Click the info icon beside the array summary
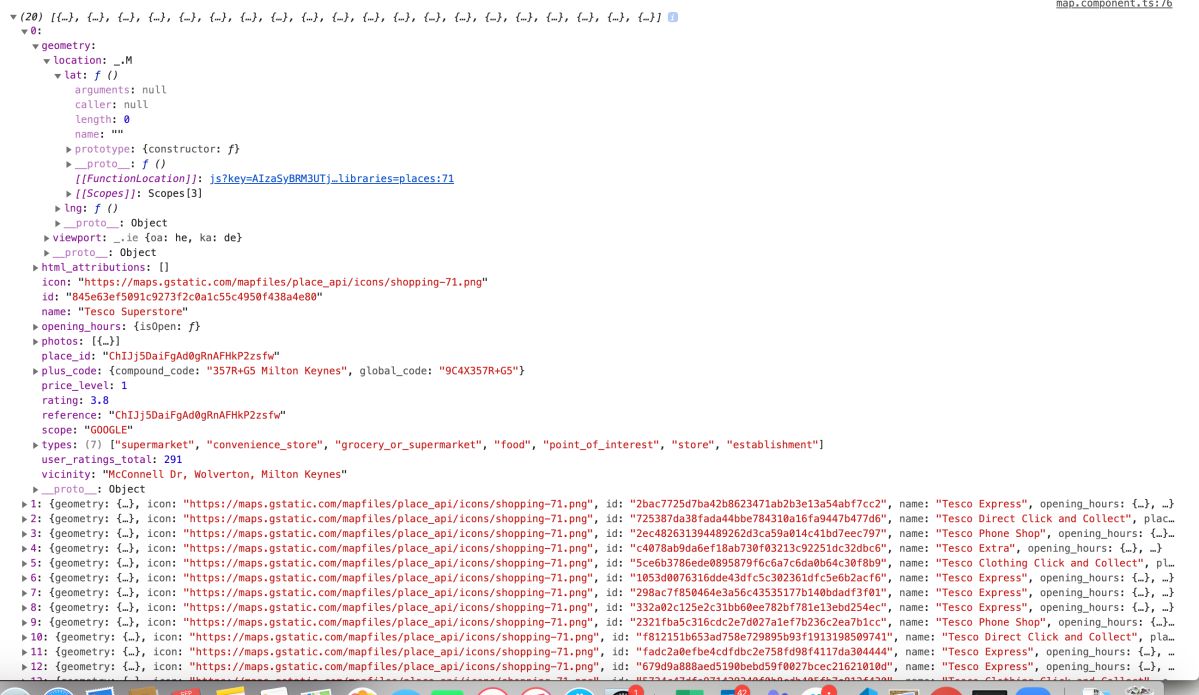 [x=673, y=17]
